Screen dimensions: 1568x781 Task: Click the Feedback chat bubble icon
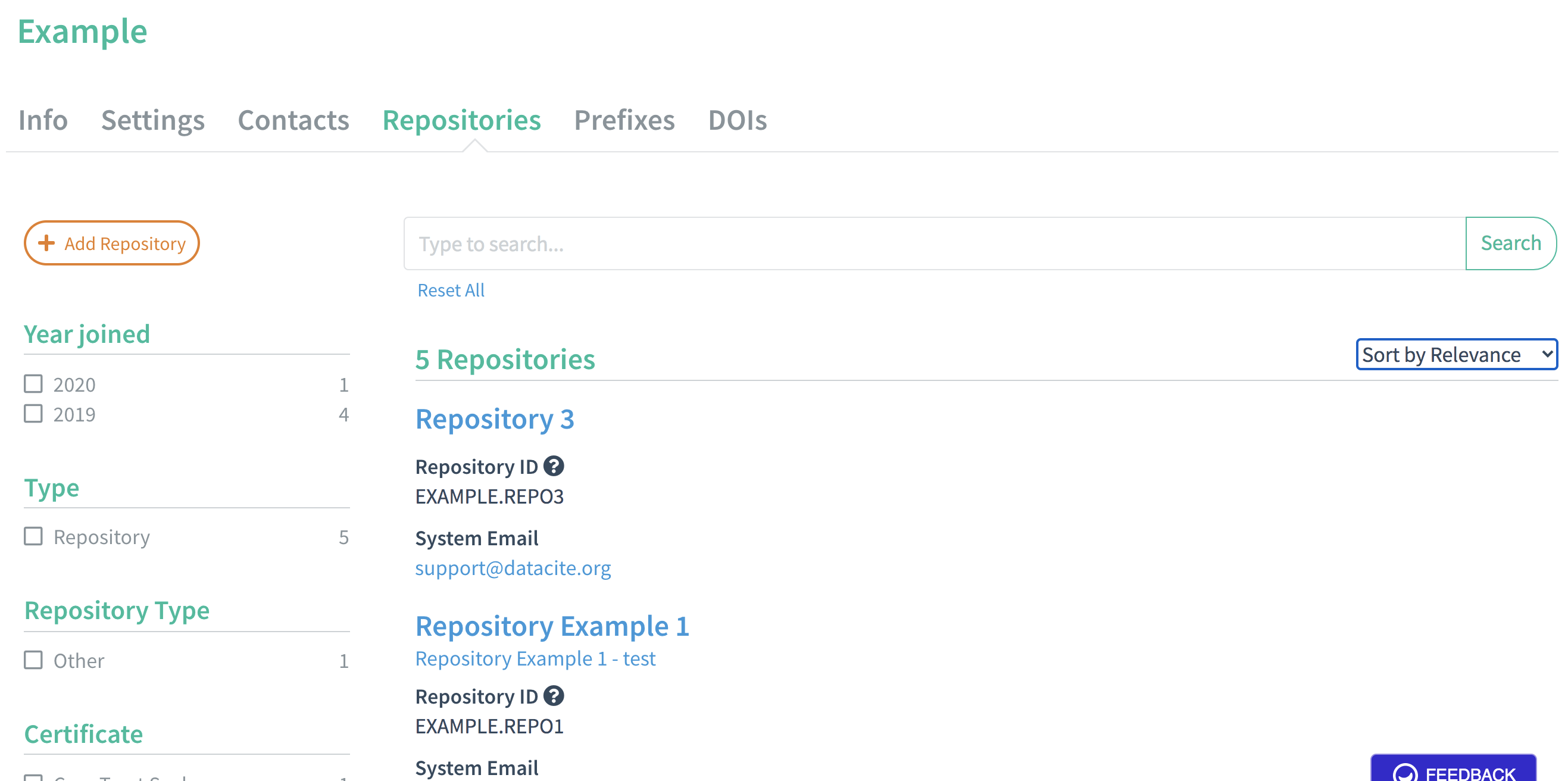point(1405,773)
